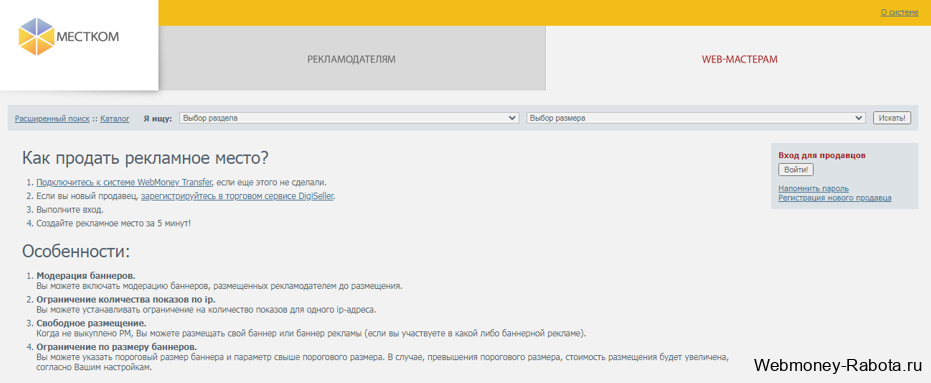
Task: Click Создайте рекламное место за 5 минут! step
Action: 113,224
